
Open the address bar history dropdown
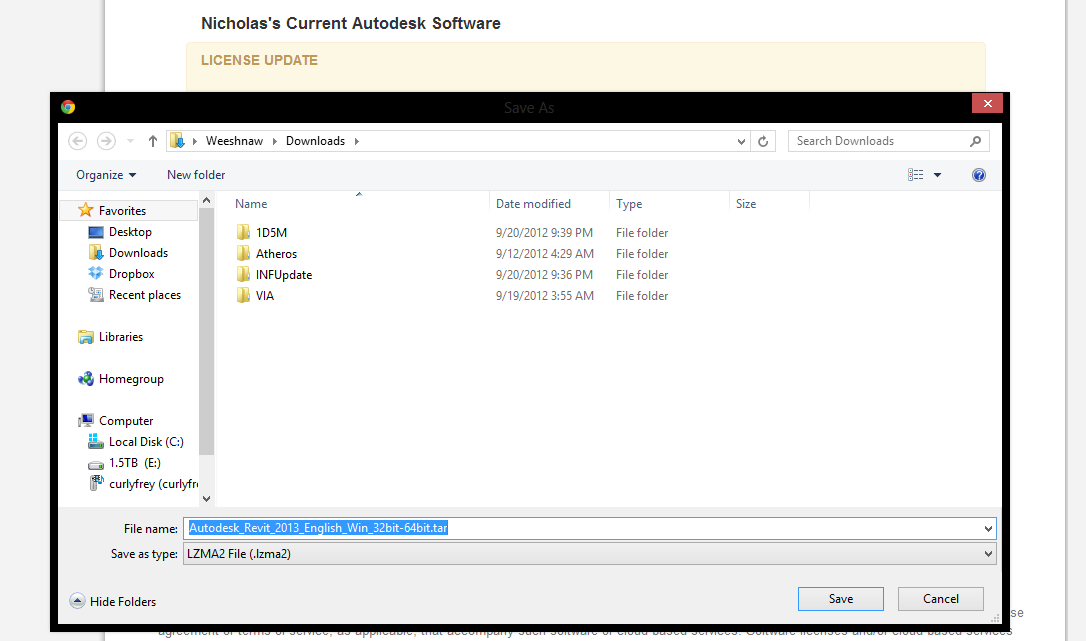pyautogui.click(x=741, y=141)
